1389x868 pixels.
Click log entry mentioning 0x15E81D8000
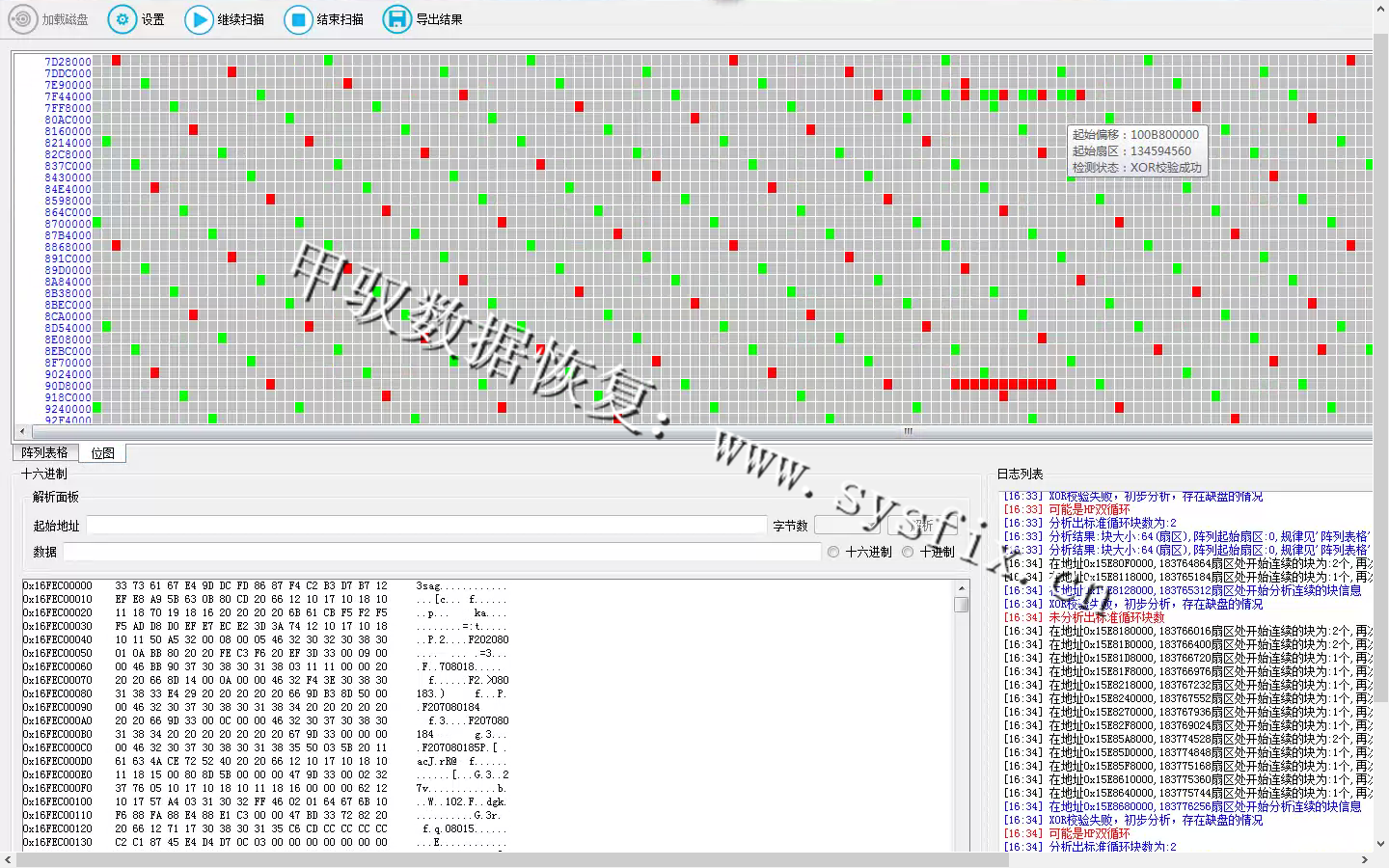1187,658
